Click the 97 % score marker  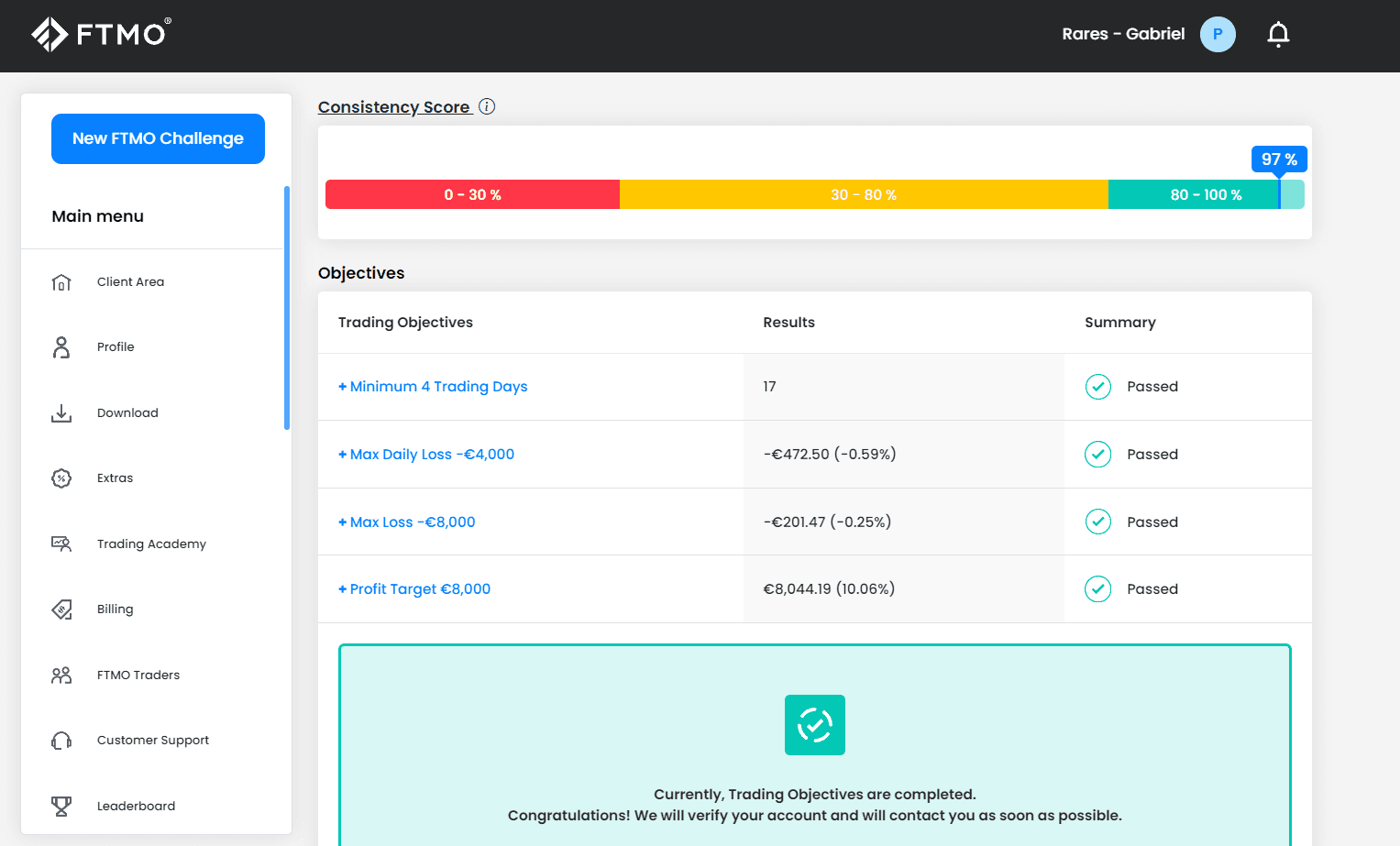point(1279,159)
